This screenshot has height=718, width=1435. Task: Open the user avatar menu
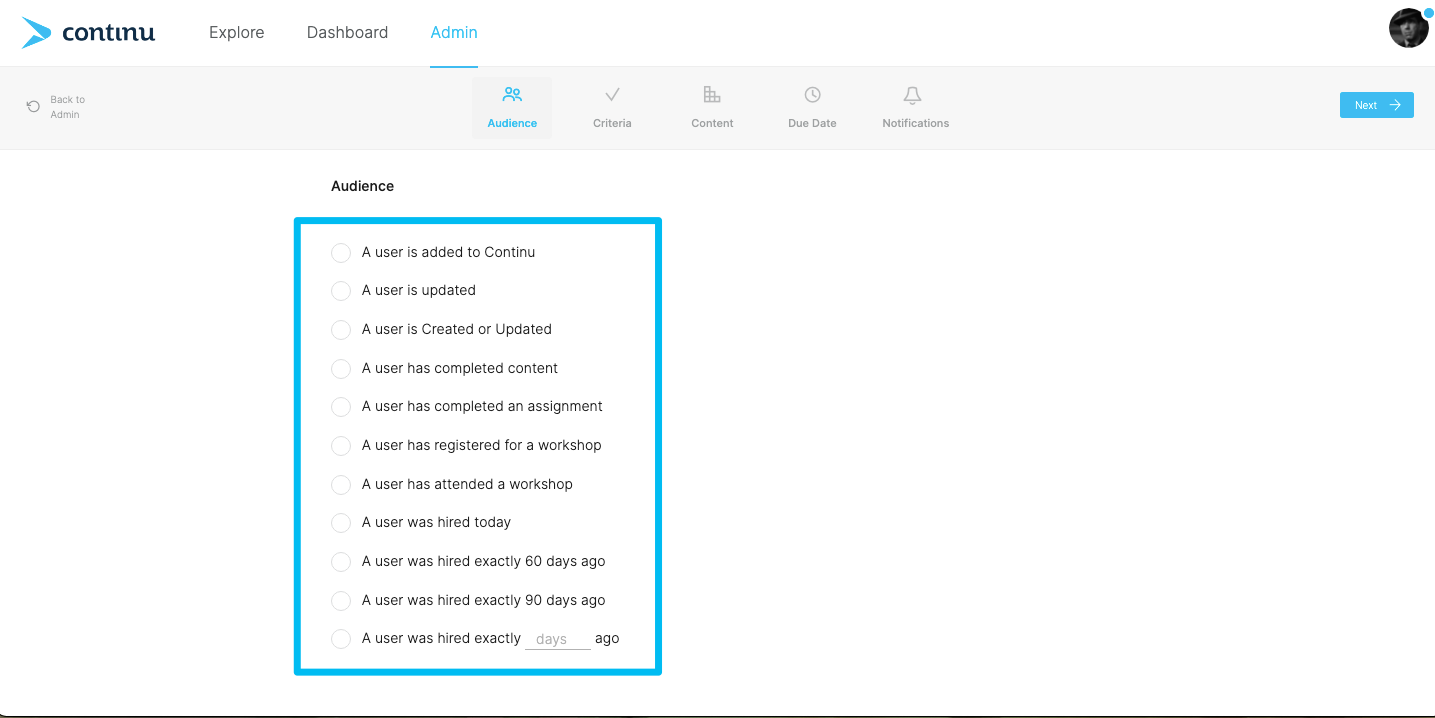coord(1409,28)
